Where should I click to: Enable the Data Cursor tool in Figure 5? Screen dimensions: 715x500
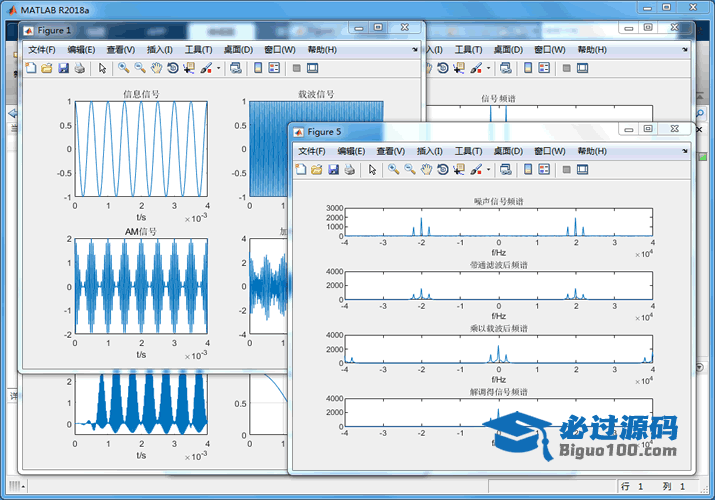click(x=459, y=170)
